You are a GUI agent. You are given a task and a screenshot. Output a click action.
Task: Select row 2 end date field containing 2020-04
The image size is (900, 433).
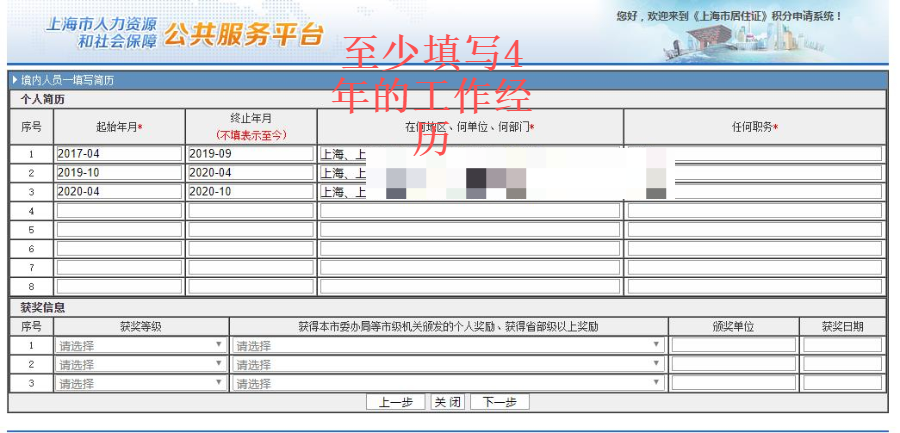(251, 172)
